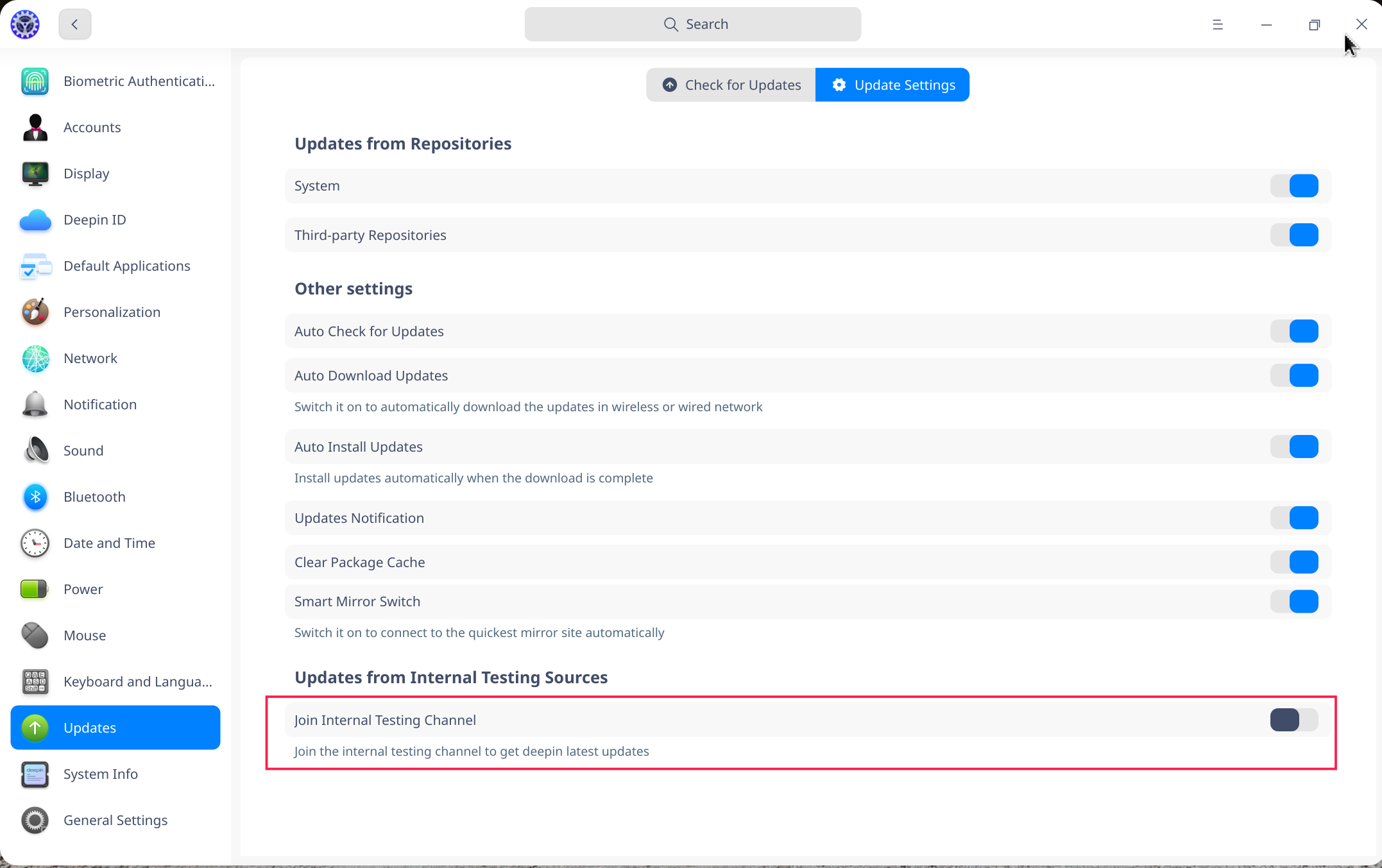Click the Sound sidebar label

point(83,451)
